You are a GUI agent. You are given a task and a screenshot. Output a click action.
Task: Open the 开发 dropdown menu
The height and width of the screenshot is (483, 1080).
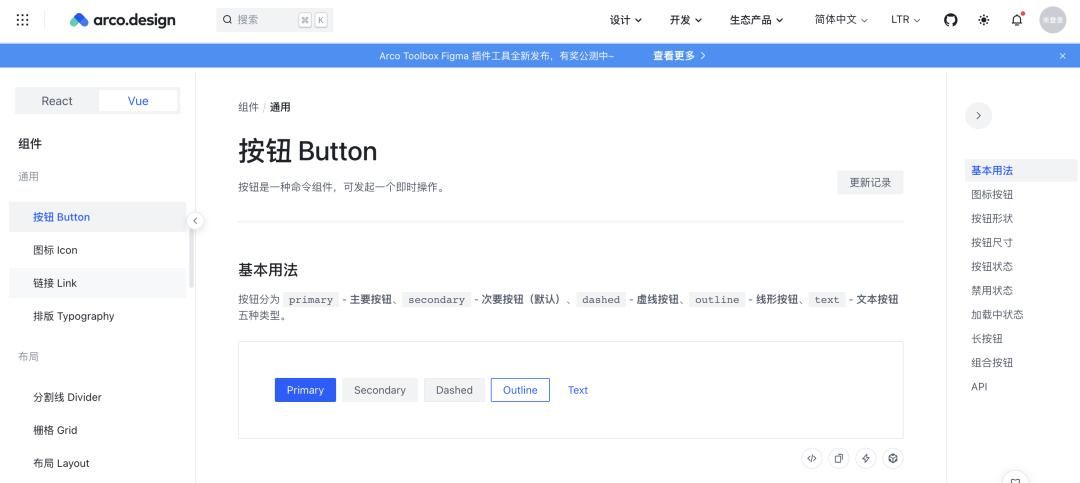tap(685, 20)
